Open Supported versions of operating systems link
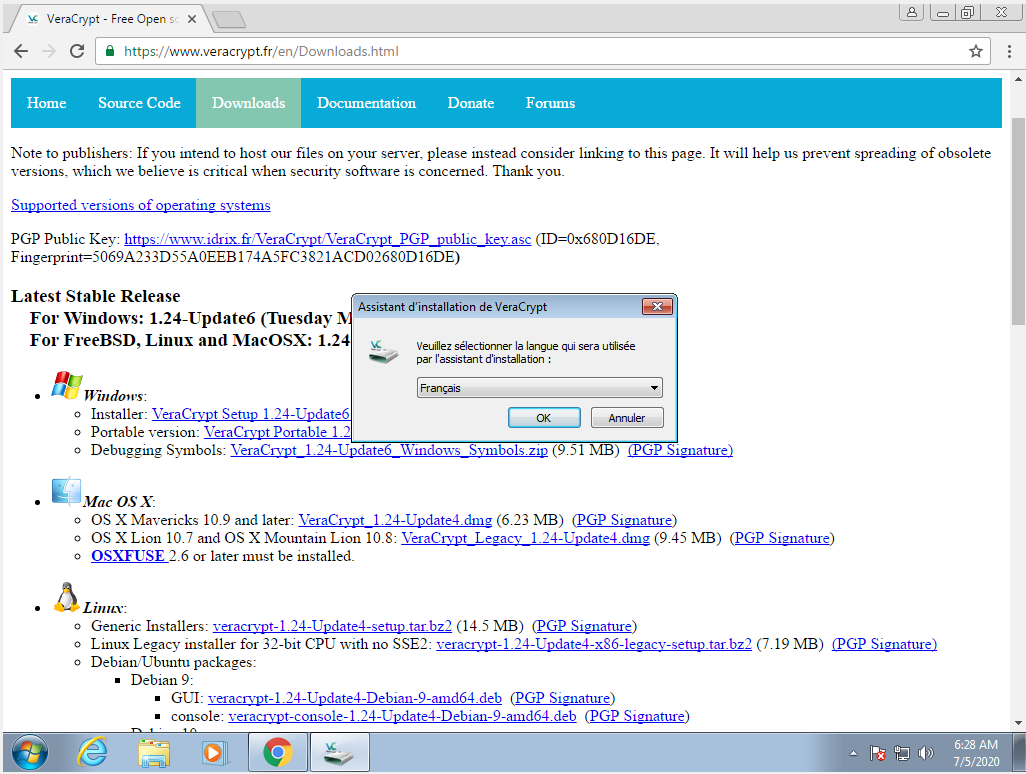 141,205
